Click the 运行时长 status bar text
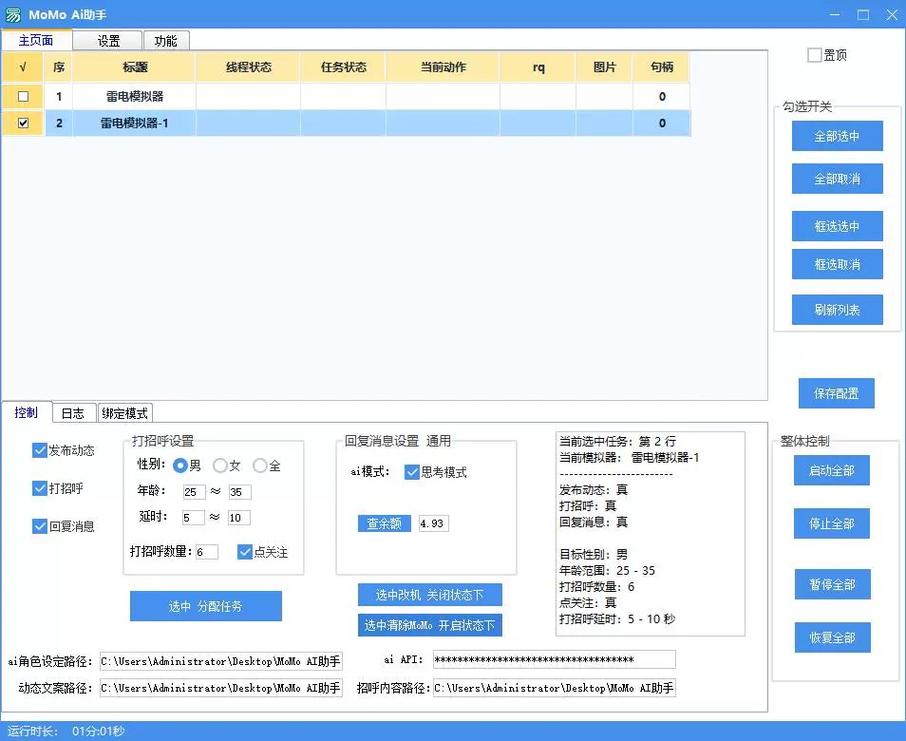The image size is (906, 741). (65, 731)
